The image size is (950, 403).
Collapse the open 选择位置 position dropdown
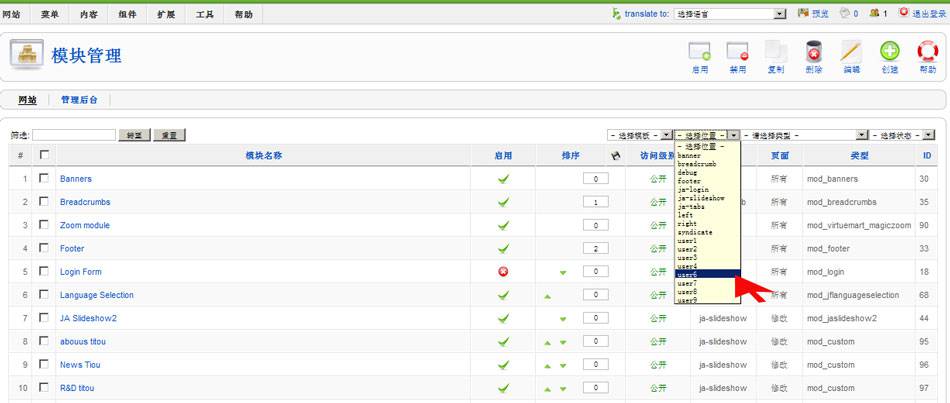(707, 135)
